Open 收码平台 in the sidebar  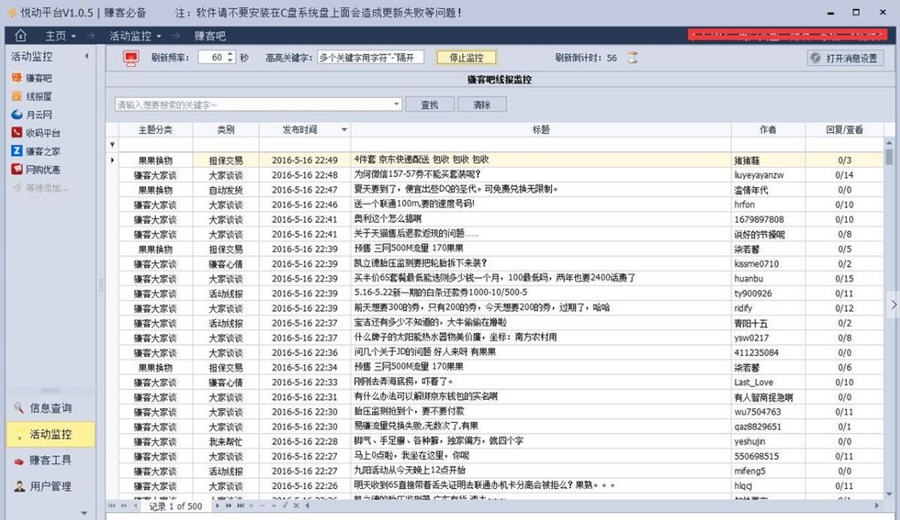pyautogui.click(x=36, y=133)
